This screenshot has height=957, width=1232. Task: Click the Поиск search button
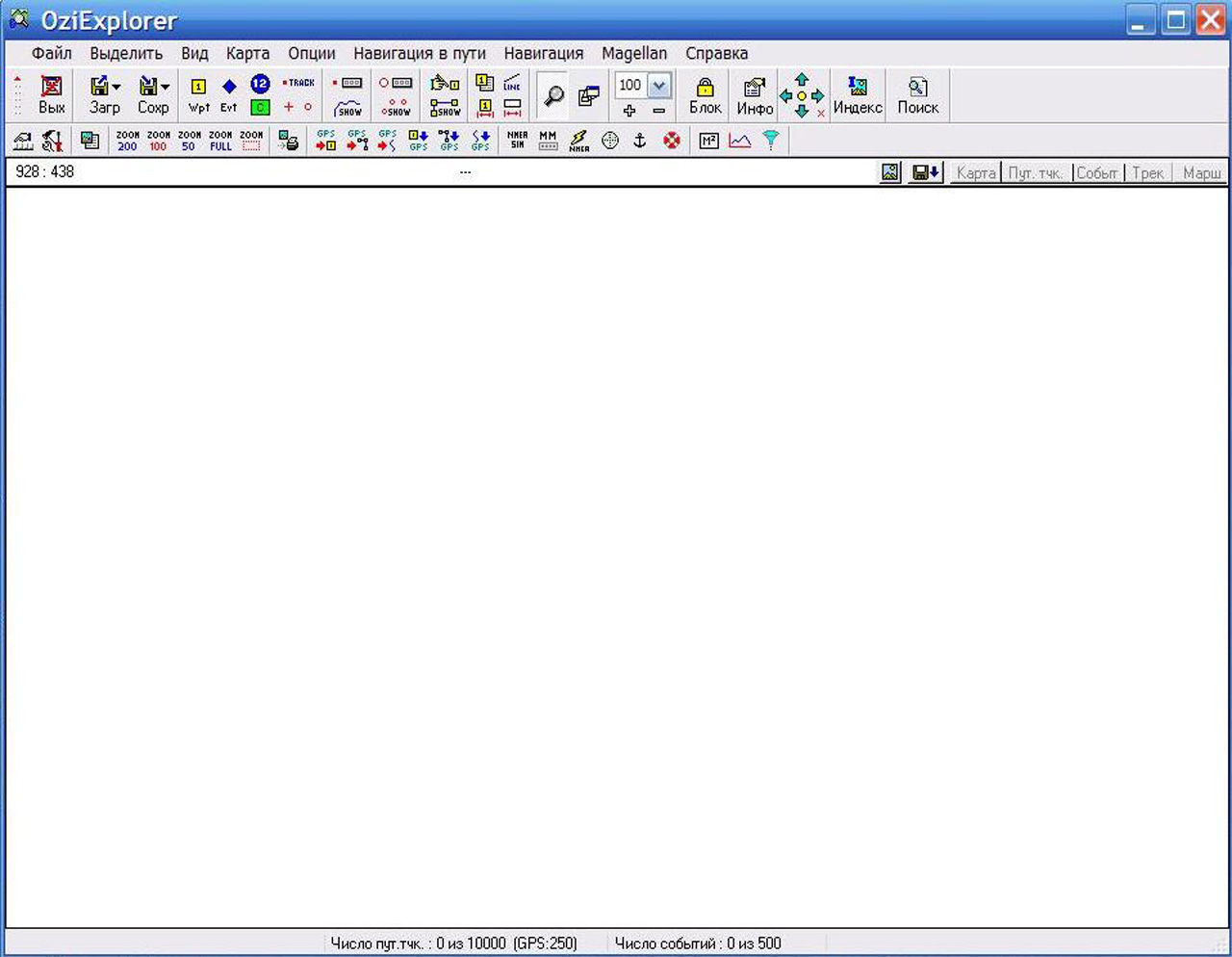(918, 95)
